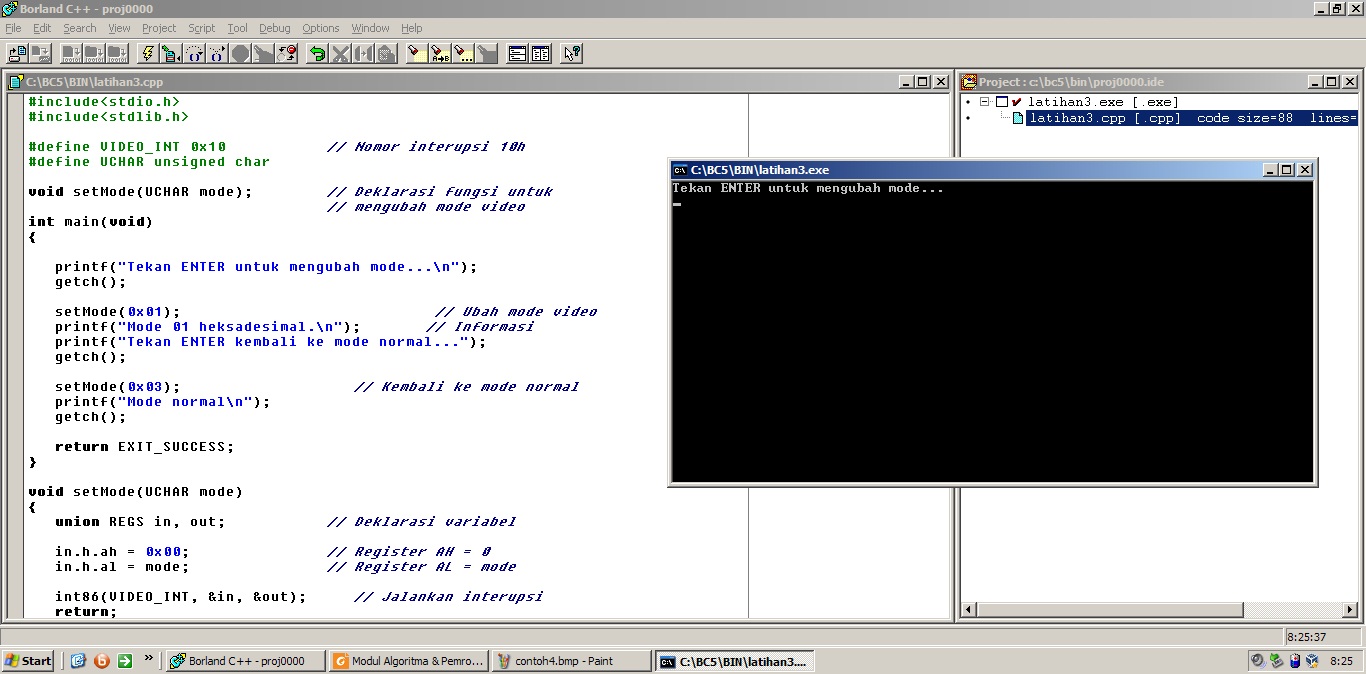Click the Tile Vertical windows icon
Viewport: 1366px width, 674px height.
(x=541, y=53)
